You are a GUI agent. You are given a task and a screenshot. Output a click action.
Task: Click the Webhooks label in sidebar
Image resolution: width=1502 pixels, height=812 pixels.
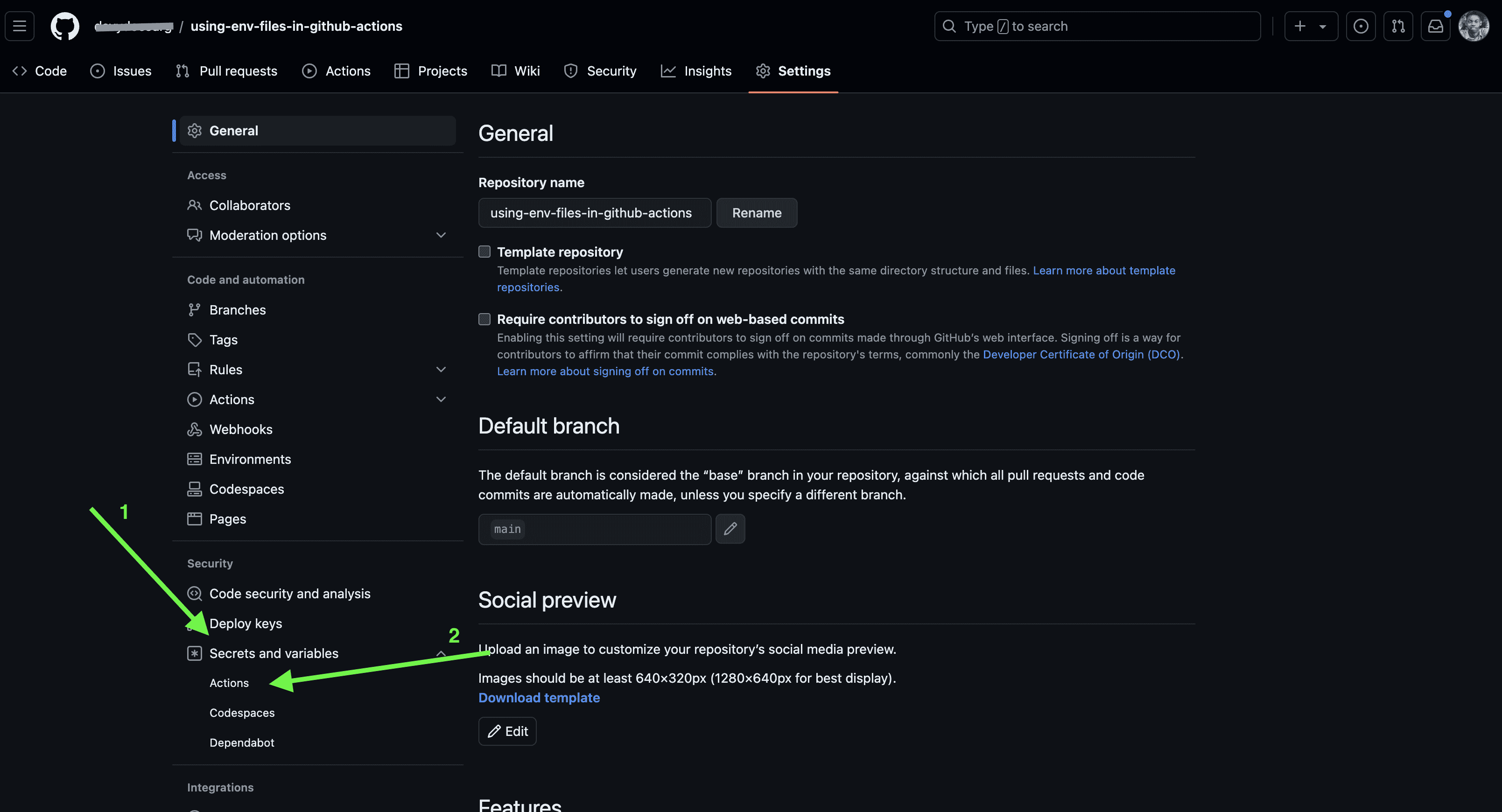241,430
